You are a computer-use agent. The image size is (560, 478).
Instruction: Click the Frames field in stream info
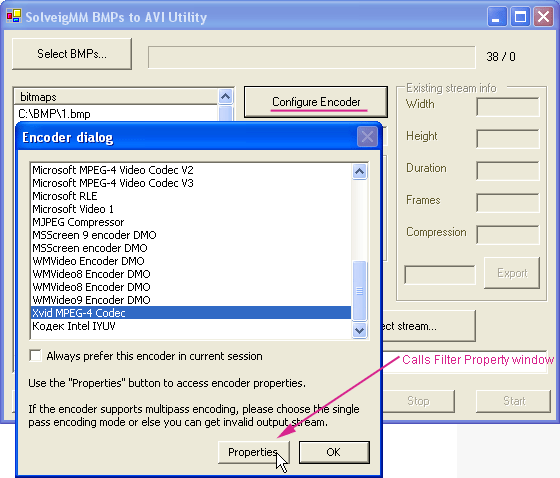coord(508,203)
